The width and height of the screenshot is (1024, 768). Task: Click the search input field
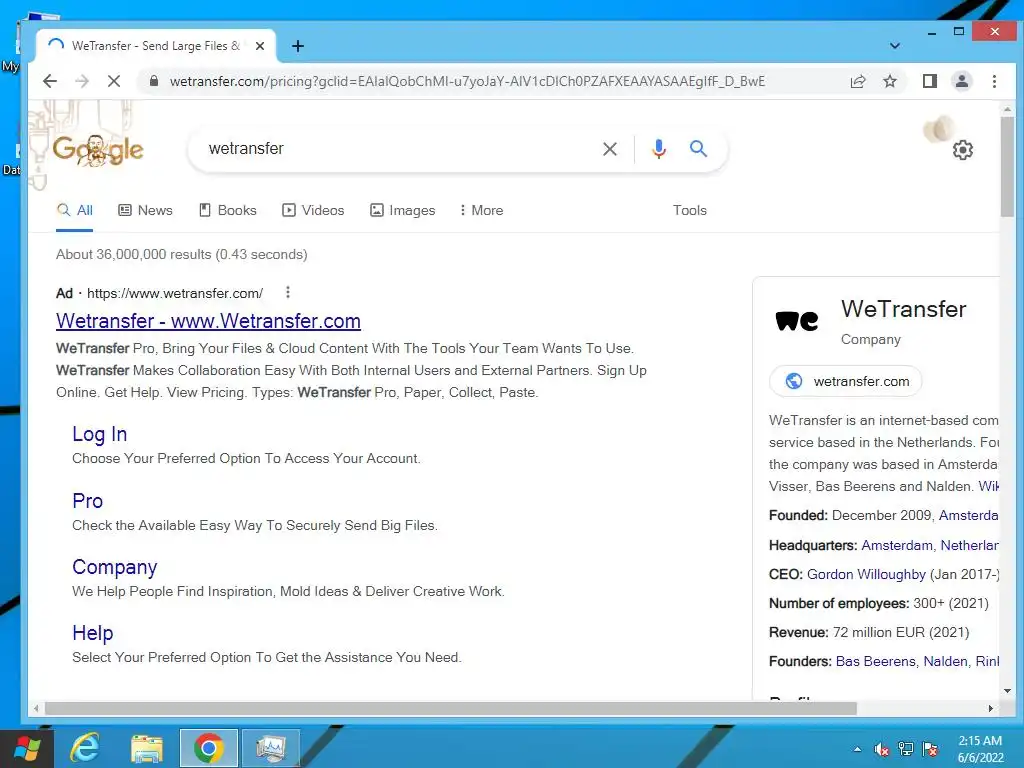click(398, 149)
